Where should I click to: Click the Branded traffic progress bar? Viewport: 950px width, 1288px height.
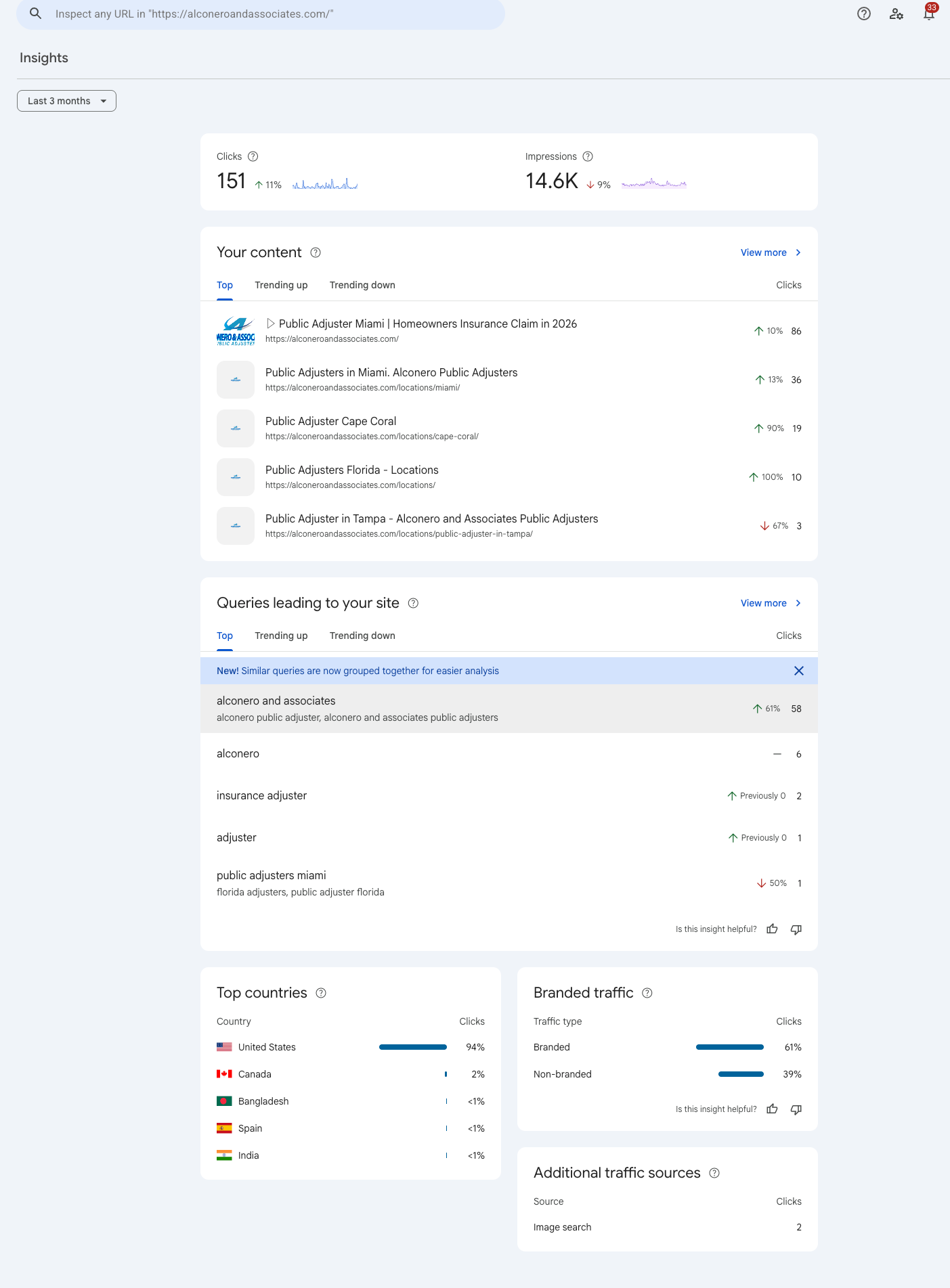[x=730, y=1047]
